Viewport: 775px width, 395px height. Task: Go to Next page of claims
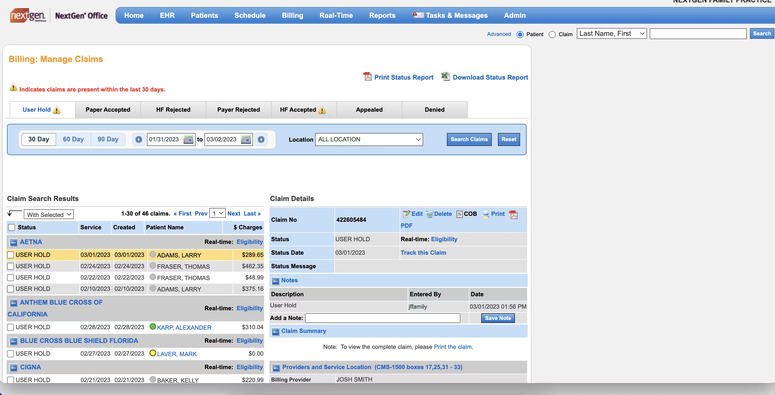coord(234,214)
